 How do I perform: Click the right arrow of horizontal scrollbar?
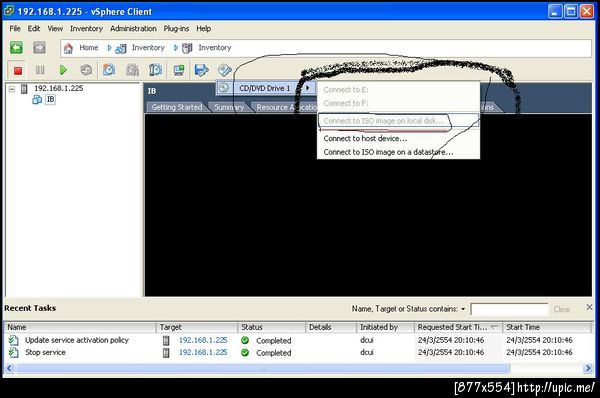[587, 369]
